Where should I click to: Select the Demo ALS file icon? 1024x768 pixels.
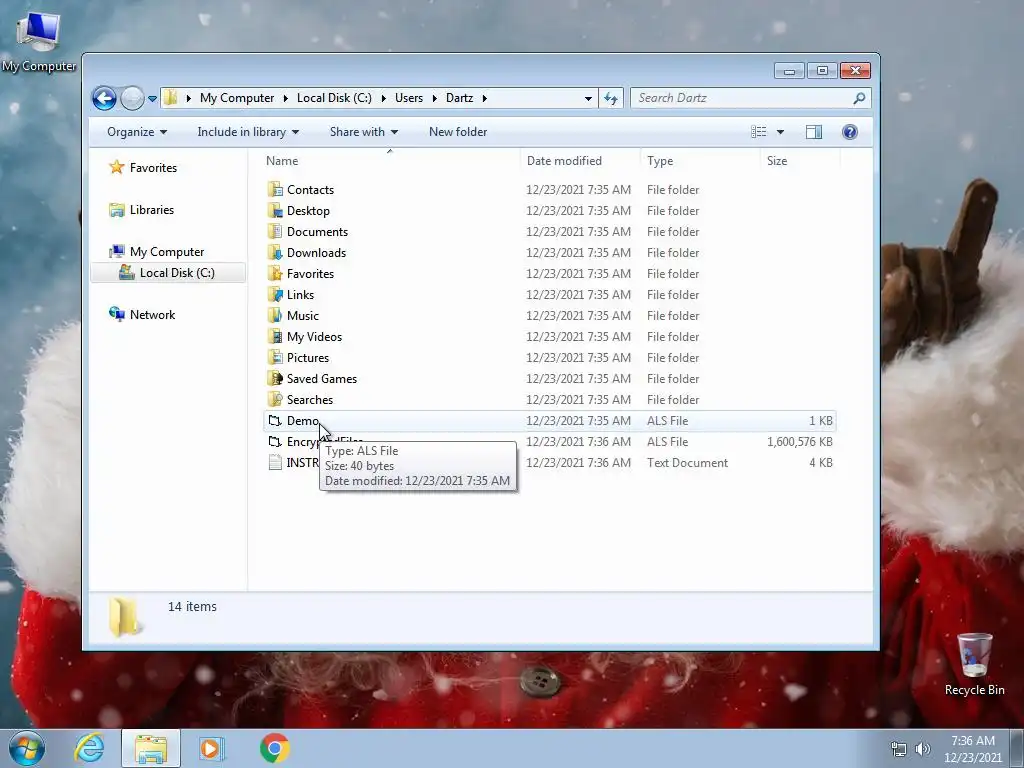(x=275, y=421)
